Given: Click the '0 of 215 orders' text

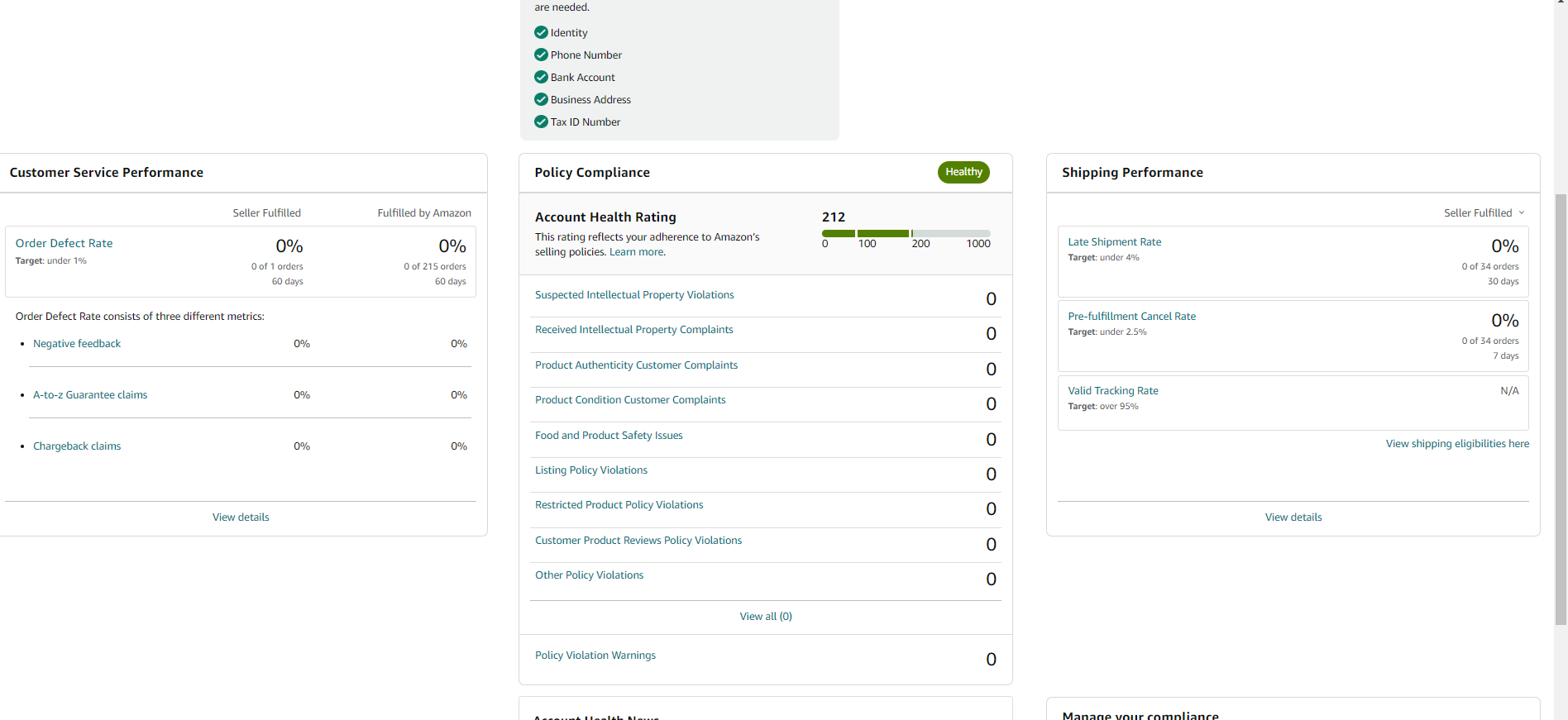Looking at the screenshot, I should 435,266.
